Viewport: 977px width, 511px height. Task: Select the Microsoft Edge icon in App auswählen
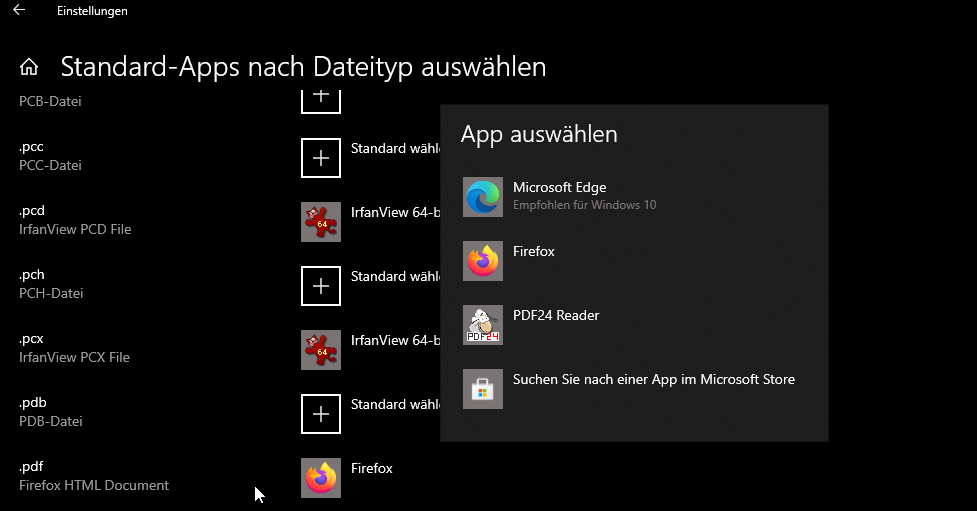(482, 197)
